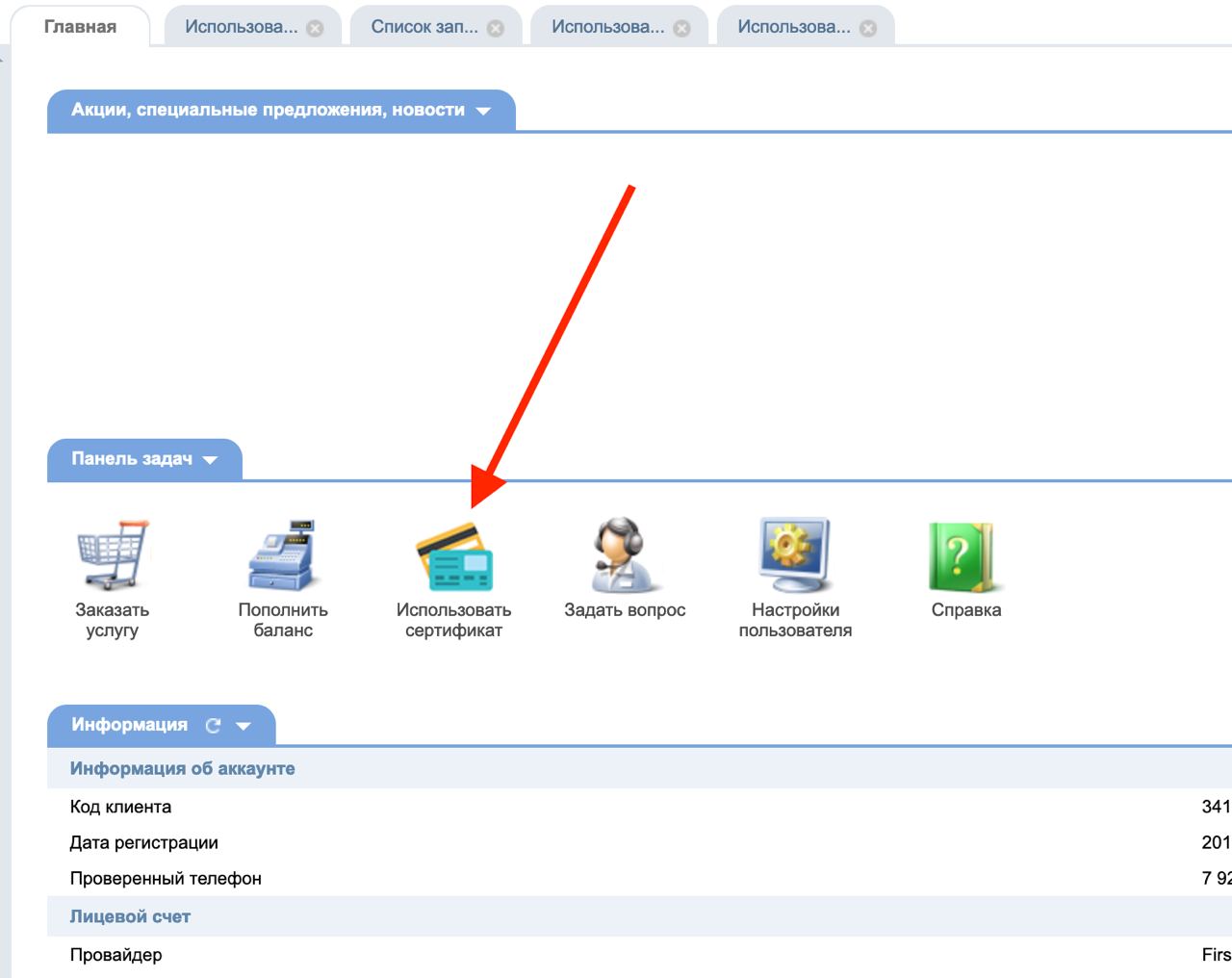The image size is (1232, 978).
Task: Click the cash register 'Пополнить баланс' icon
Action: [x=282, y=555]
